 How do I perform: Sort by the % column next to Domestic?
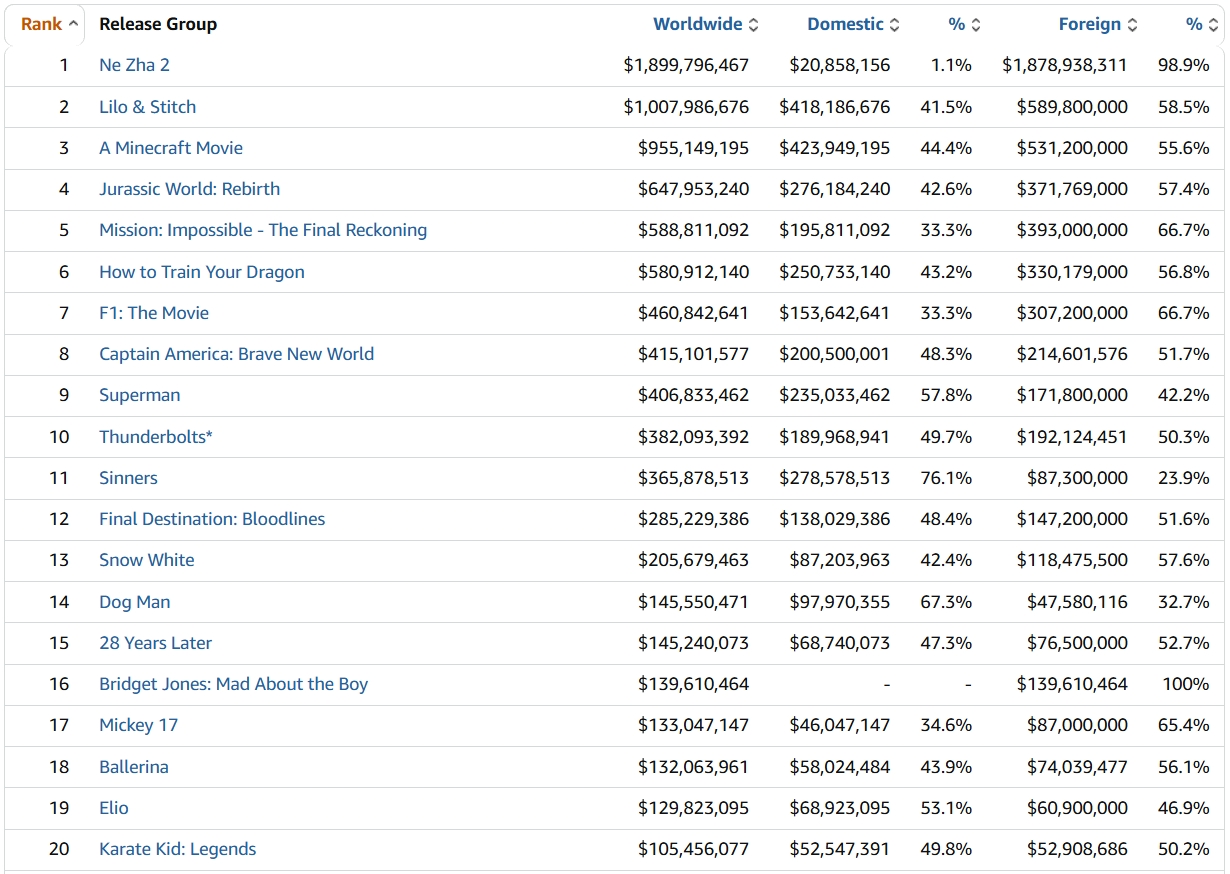(965, 24)
